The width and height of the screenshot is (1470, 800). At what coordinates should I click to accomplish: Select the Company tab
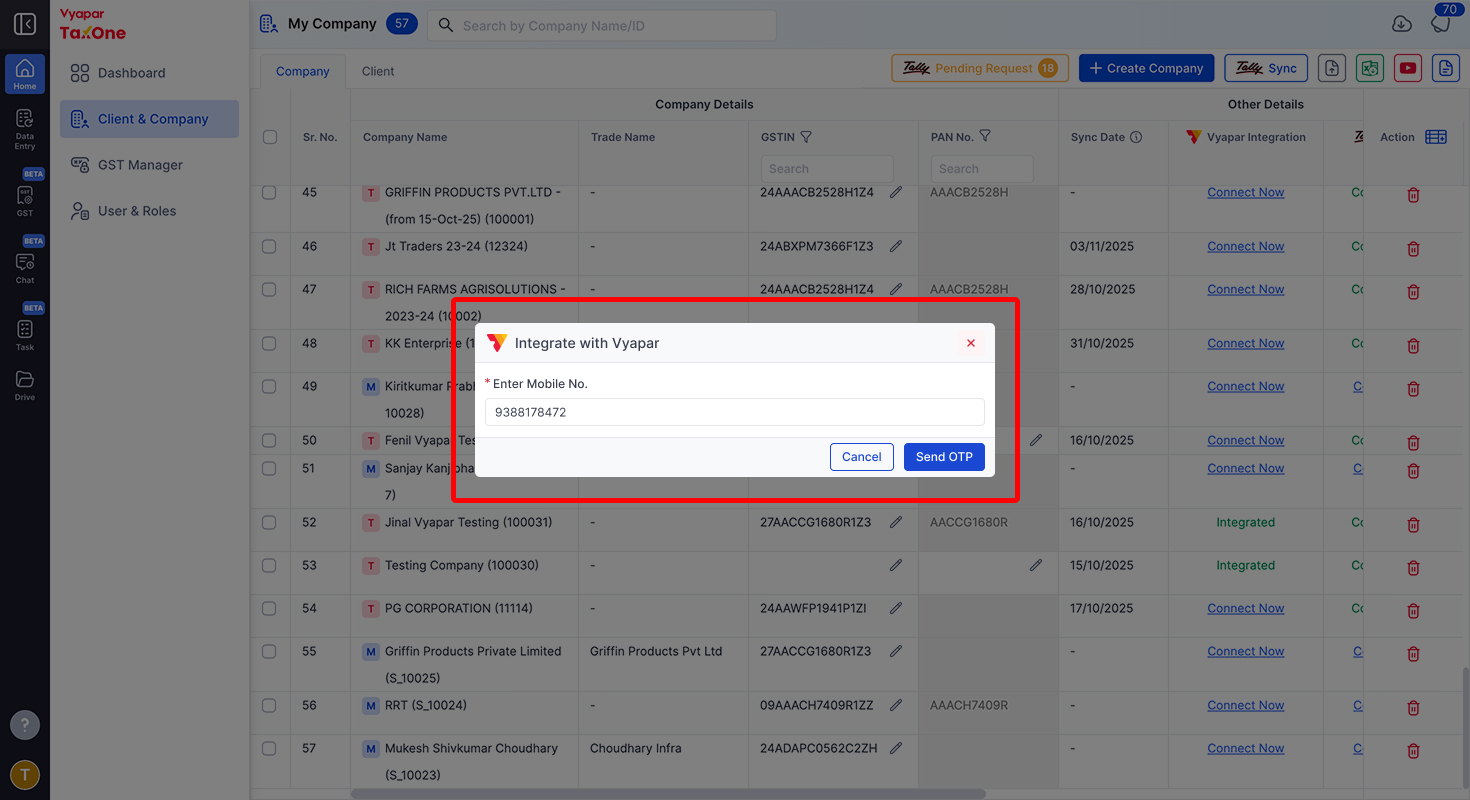click(303, 71)
